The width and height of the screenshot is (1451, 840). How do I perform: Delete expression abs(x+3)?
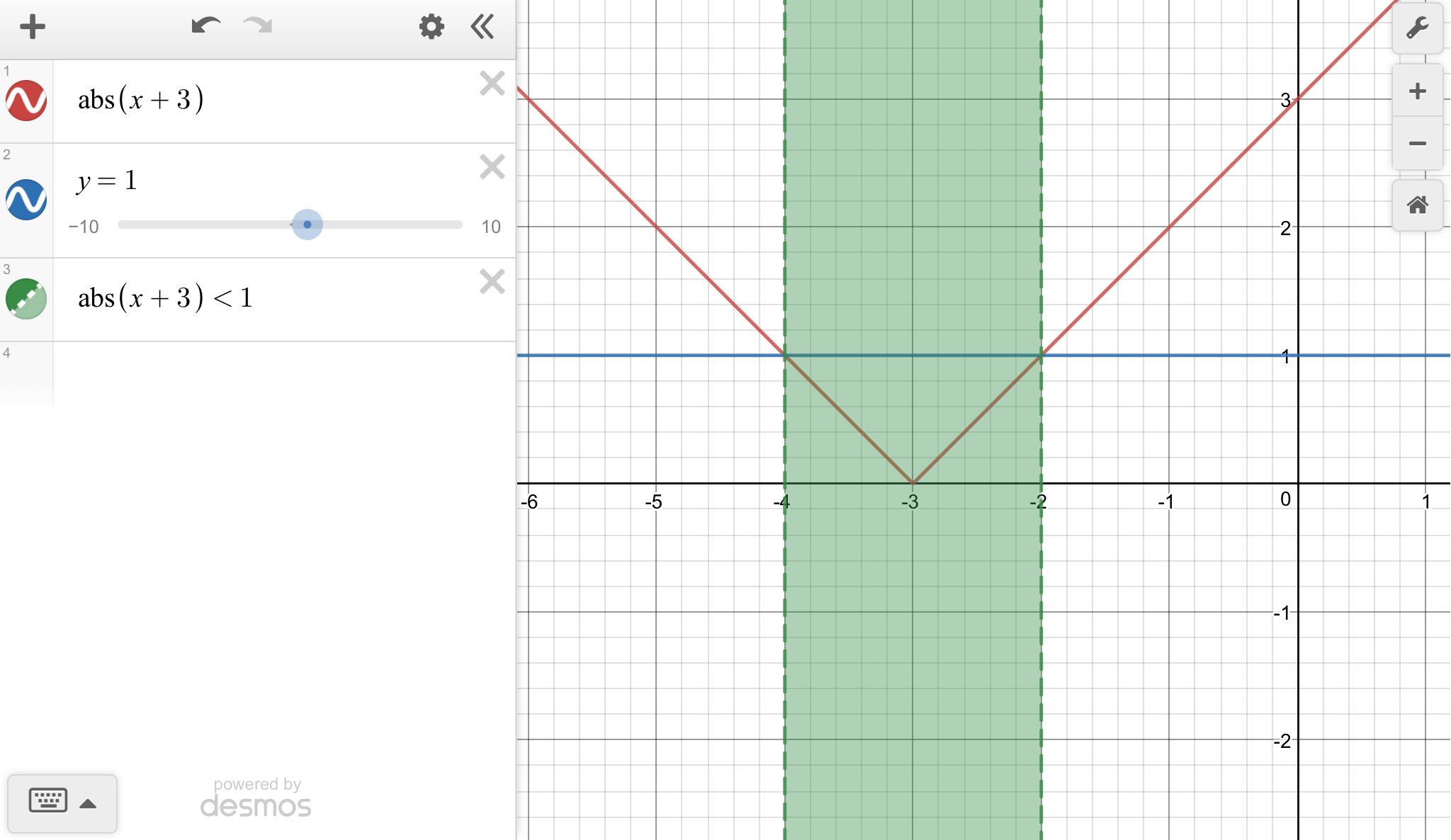pyautogui.click(x=492, y=84)
